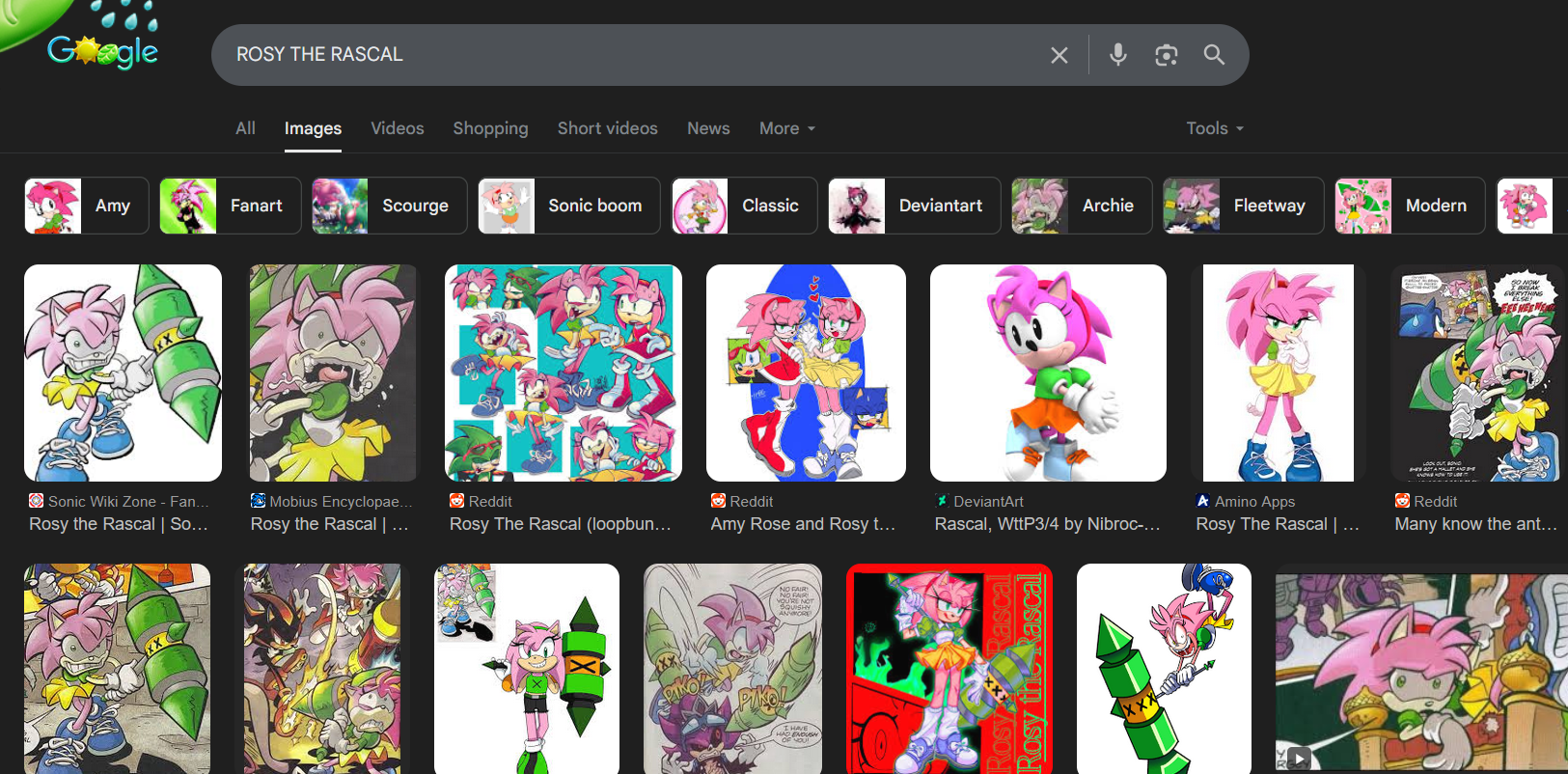View the Rosy The Rascal (loopbun) collage image
The width and height of the screenshot is (1568, 774).
point(564,373)
